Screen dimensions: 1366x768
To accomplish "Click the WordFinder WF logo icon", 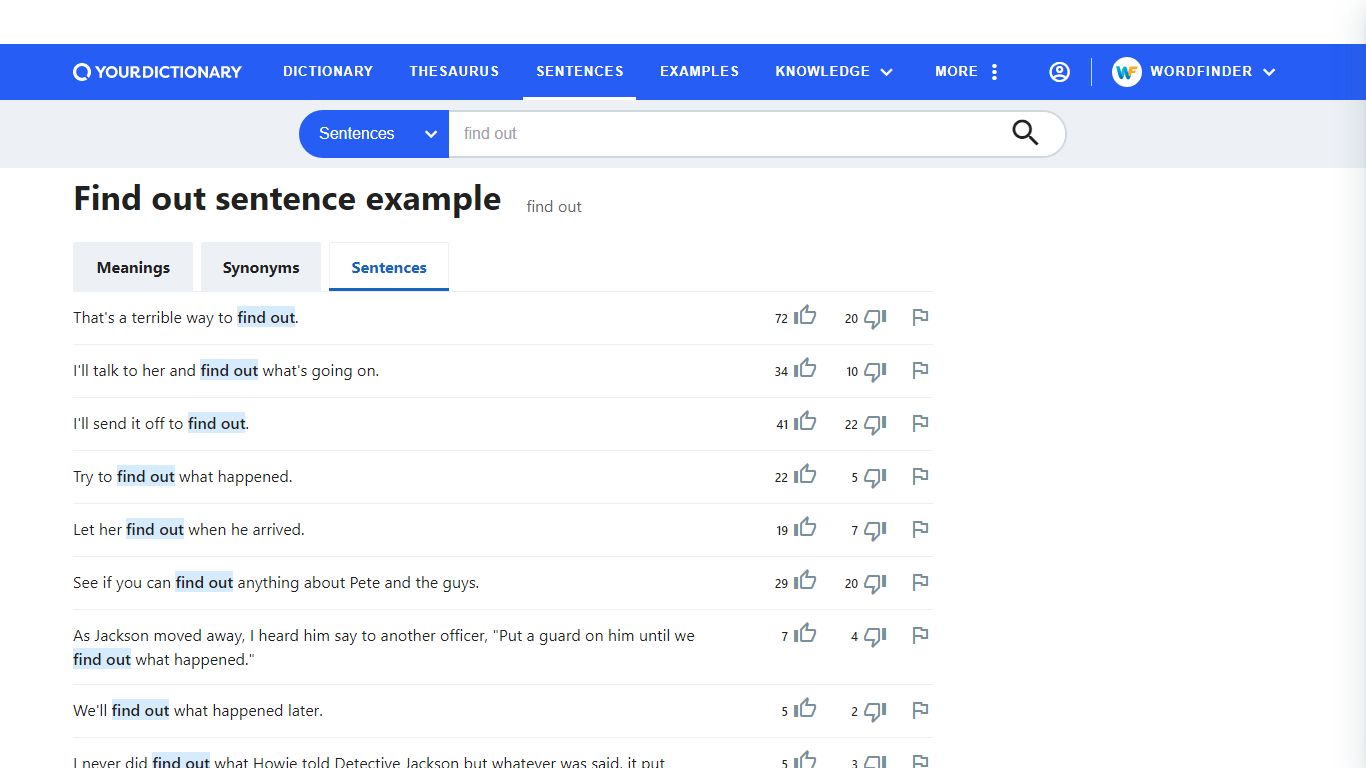I will [x=1127, y=72].
